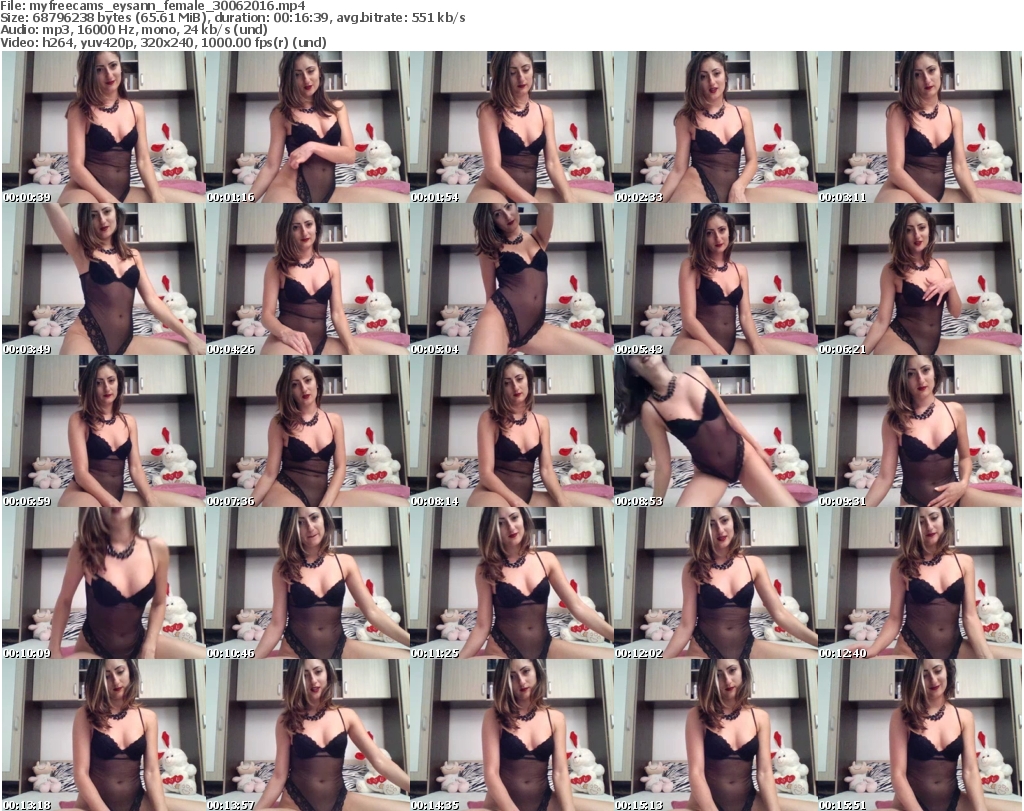Select the thumbnail frame stamped 00:15:51
This screenshot has width=1024, height=811.
click(920, 735)
